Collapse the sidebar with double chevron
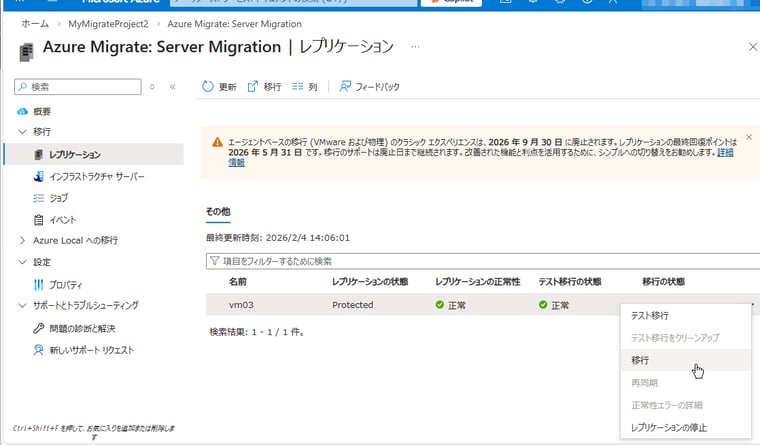Image resolution: width=760 pixels, height=445 pixels. (173, 87)
